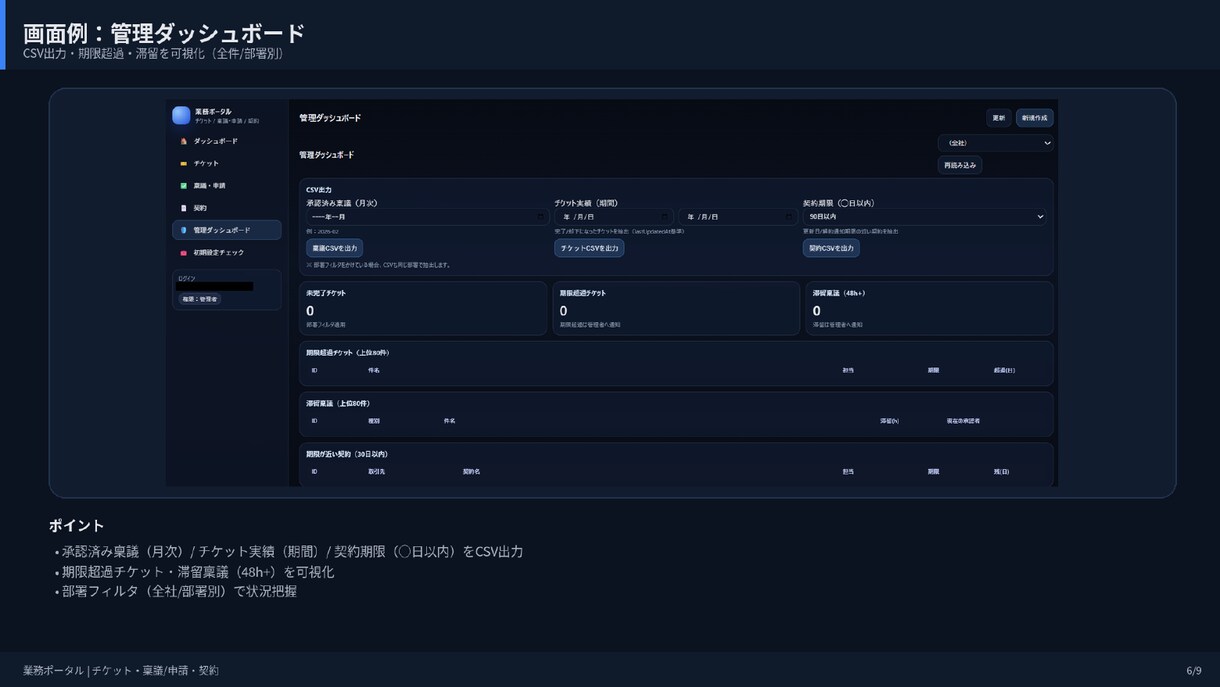Click チケットCSVを出力 button
This screenshot has height=687, width=1220.
(x=589, y=248)
